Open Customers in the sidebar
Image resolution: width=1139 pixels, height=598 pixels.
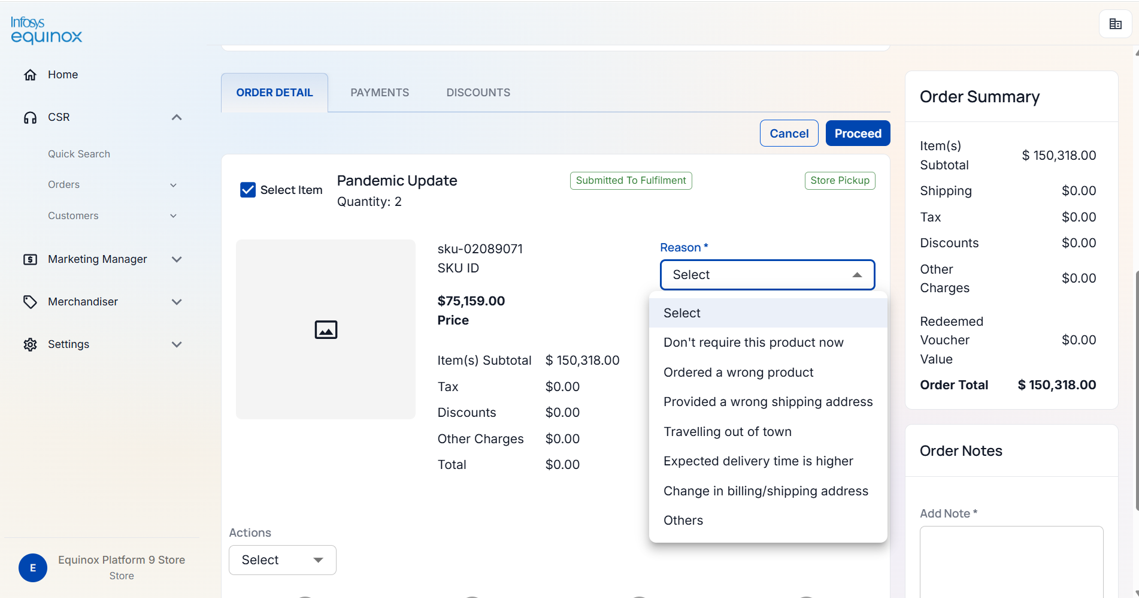73,216
